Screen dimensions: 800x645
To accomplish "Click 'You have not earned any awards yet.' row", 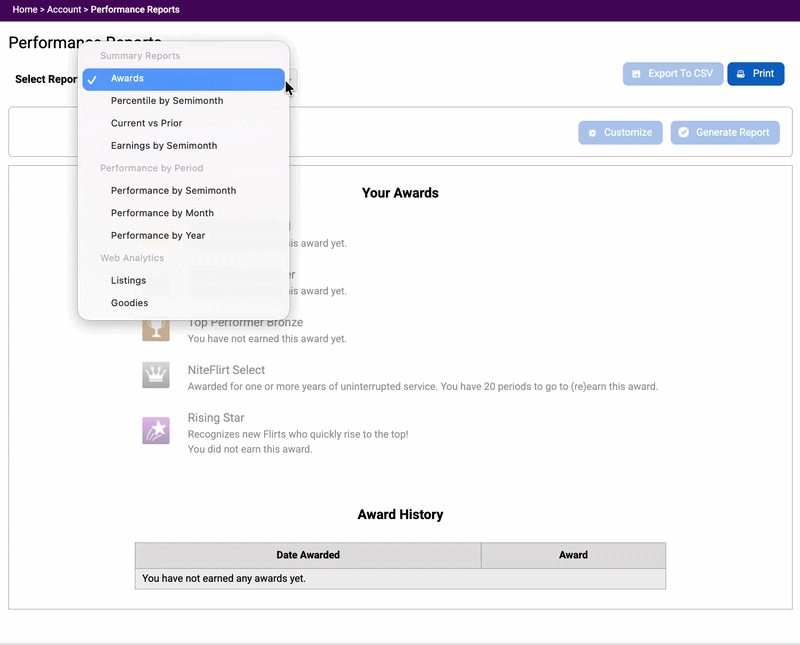I will pos(401,579).
